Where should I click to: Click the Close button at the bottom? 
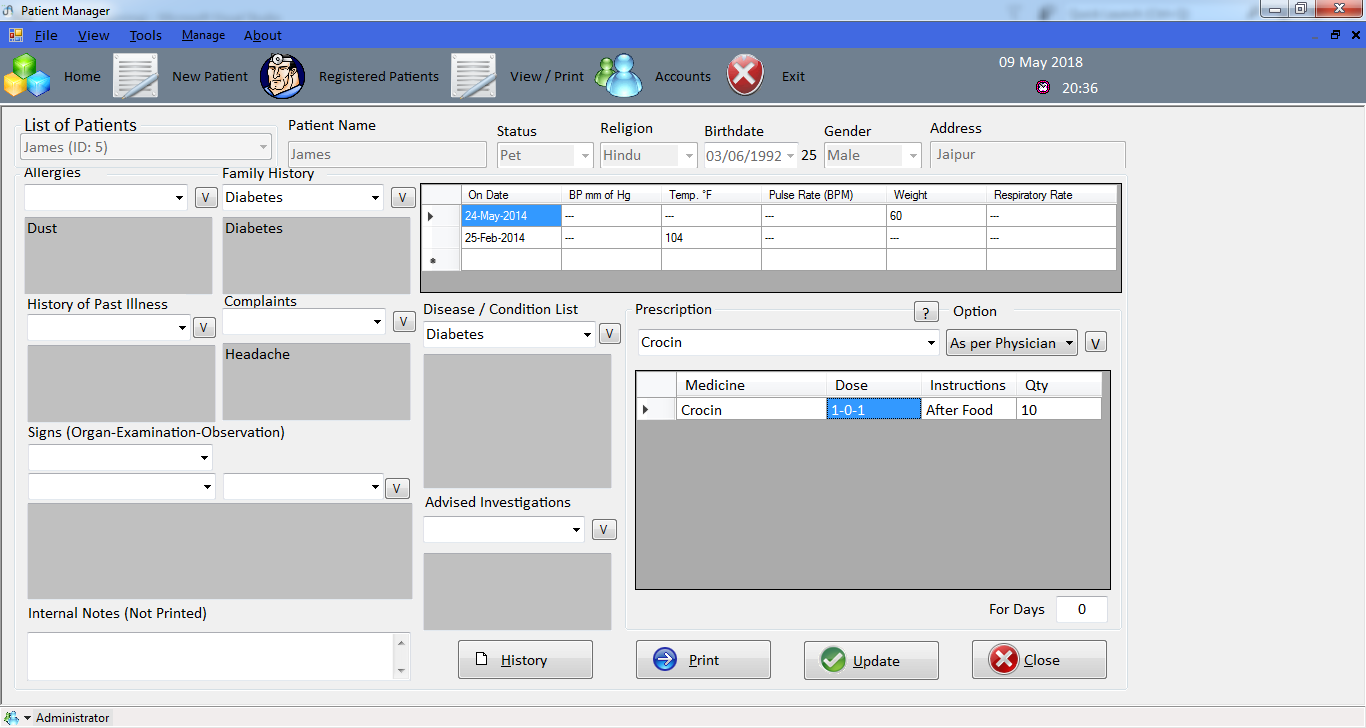[1039, 660]
